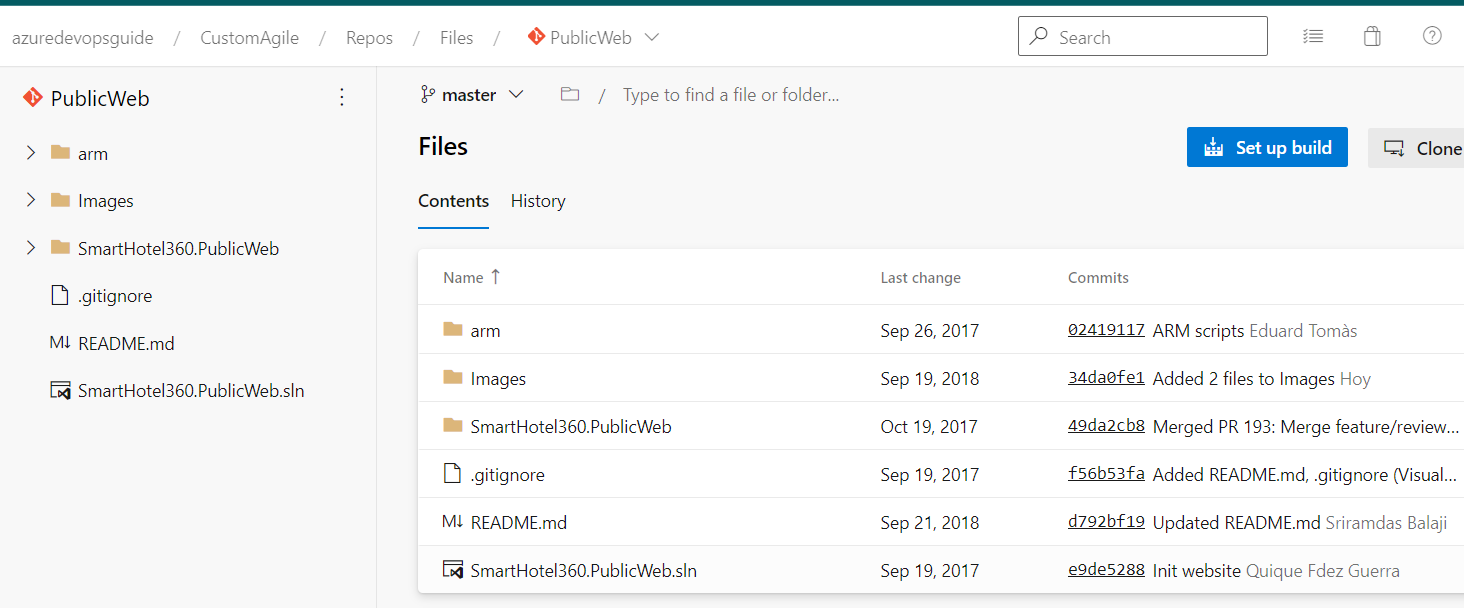Screen dimensions: 1464x608
Task: Open commit 02419117 link
Action: [x=1106, y=330]
